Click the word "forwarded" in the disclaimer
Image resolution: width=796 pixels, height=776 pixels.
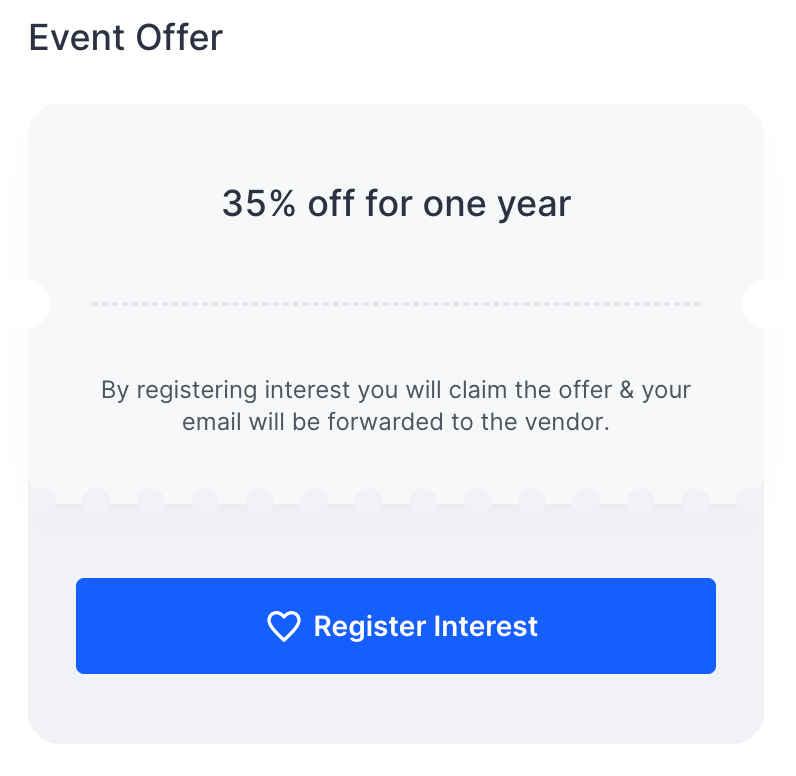click(374, 422)
